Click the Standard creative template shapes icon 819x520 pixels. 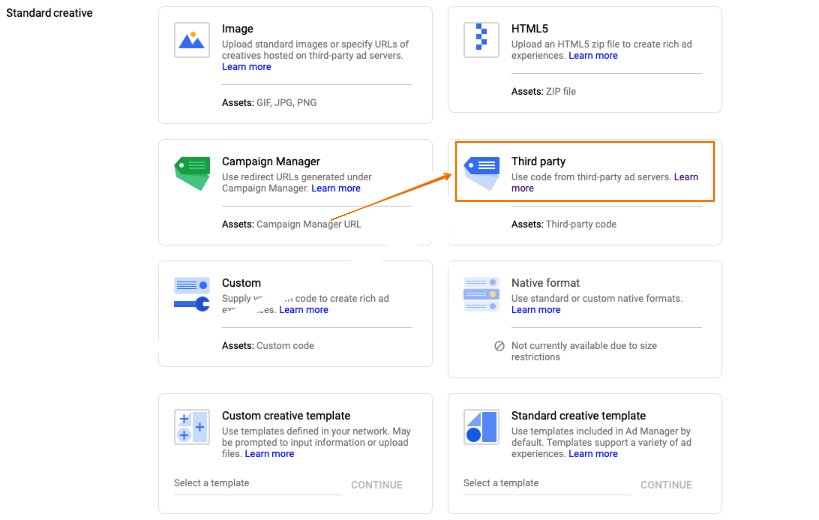click(x=481, y=427)
